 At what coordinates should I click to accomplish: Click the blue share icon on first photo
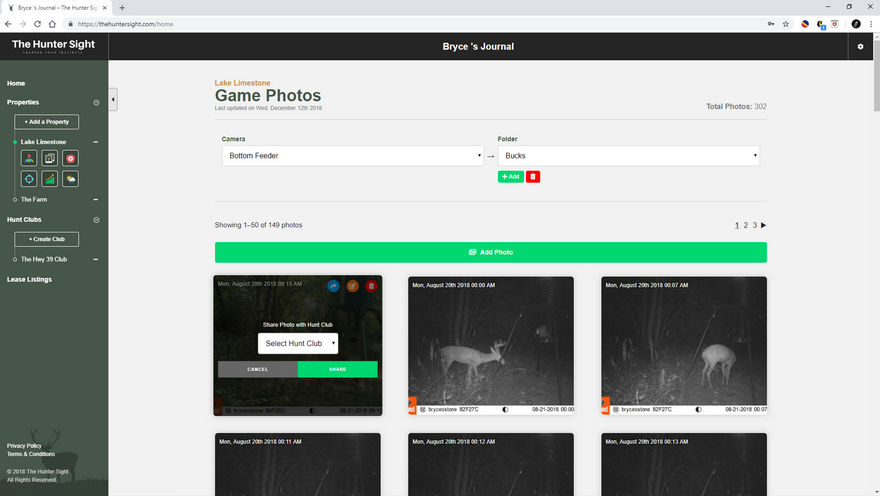pos(333,286)
